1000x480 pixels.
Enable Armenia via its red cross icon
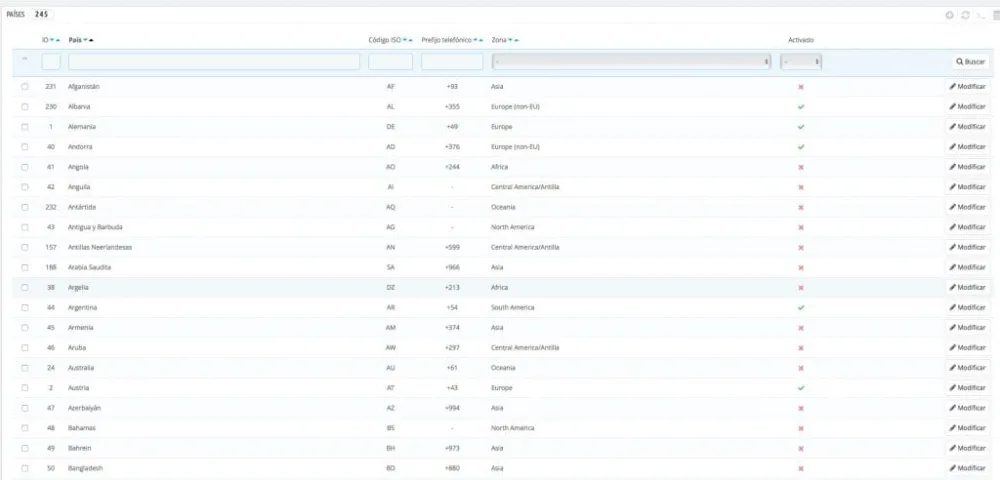tap(801, 328)
